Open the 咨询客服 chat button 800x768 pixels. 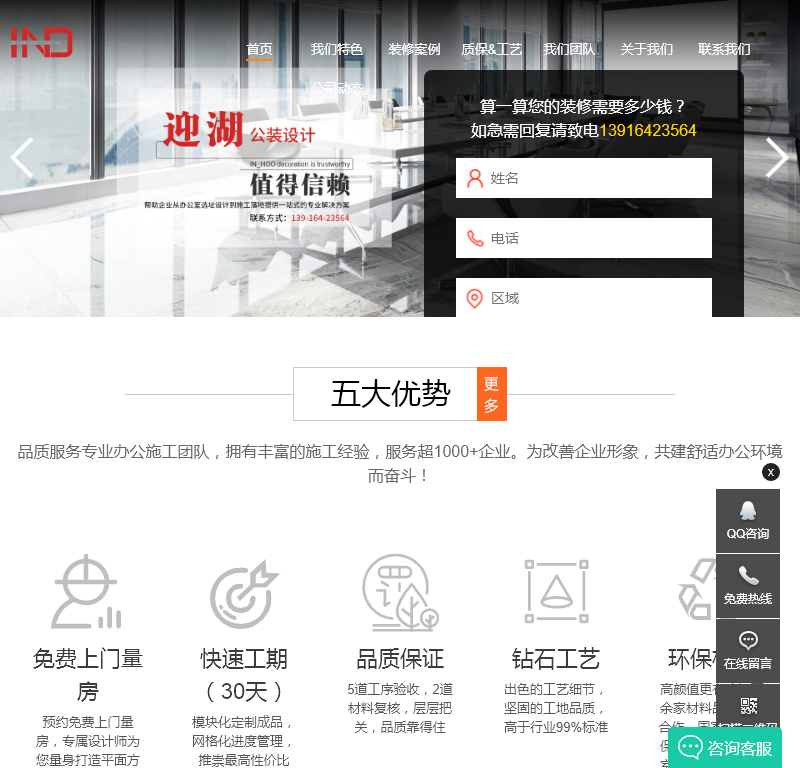click(725, 748)
